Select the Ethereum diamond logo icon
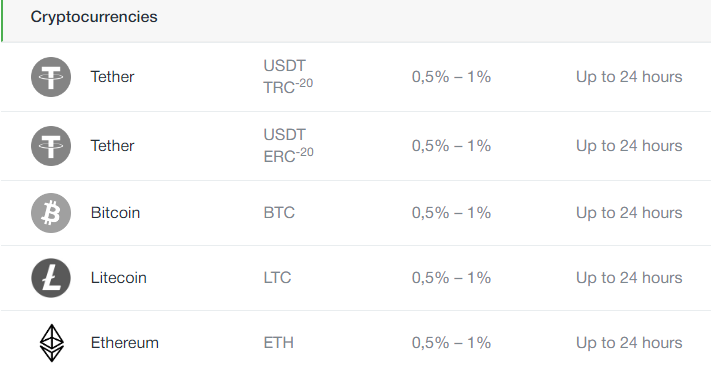 52,343
